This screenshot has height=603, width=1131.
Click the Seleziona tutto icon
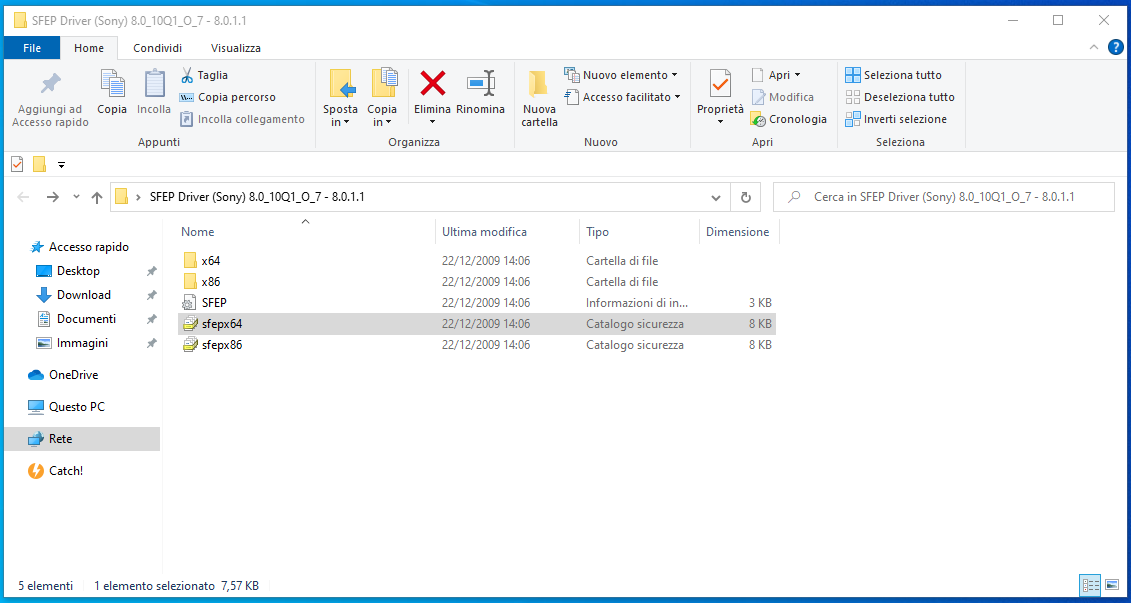(853, 75)
